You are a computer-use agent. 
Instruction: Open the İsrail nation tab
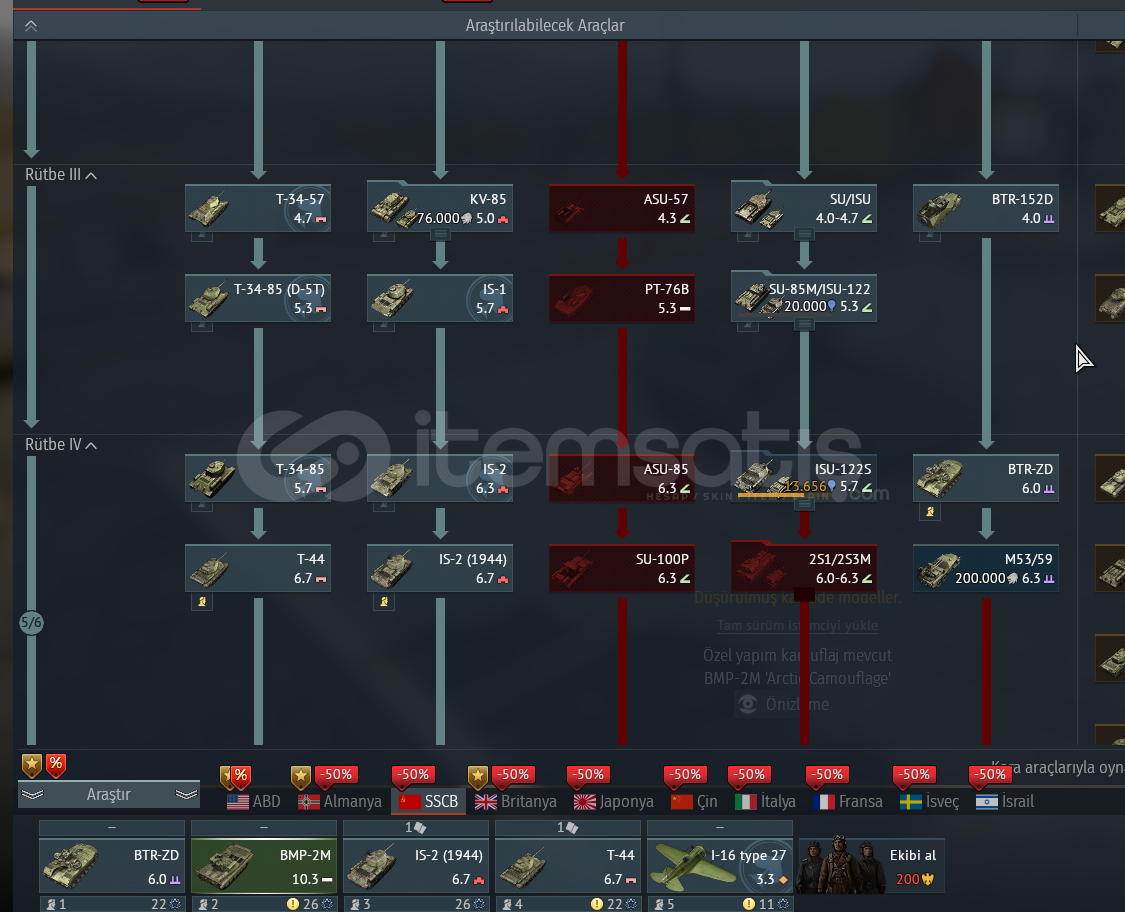[x=1004, y=801]
